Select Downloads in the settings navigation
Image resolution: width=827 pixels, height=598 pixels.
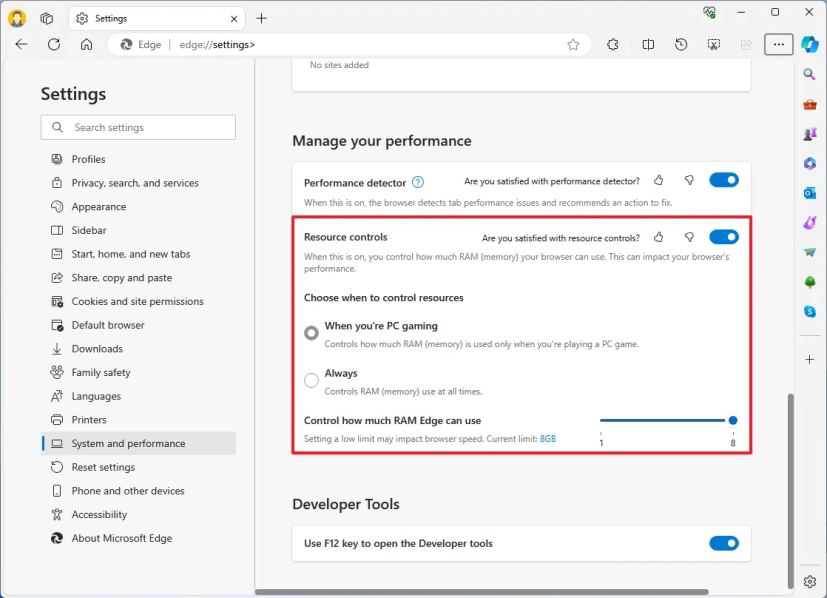tap(97, 348)
